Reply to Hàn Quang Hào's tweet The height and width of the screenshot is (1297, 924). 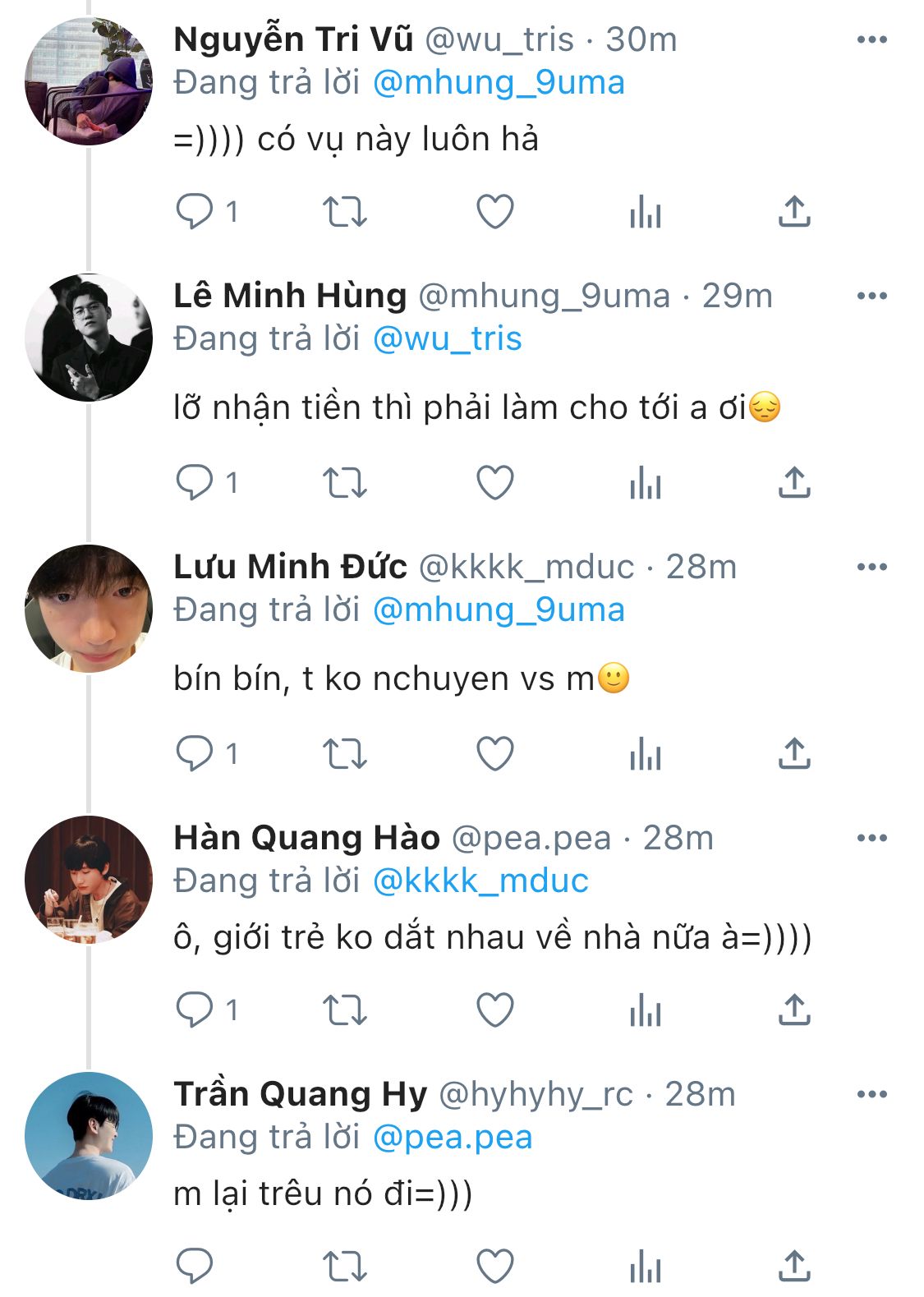[x=195, y=1010]
